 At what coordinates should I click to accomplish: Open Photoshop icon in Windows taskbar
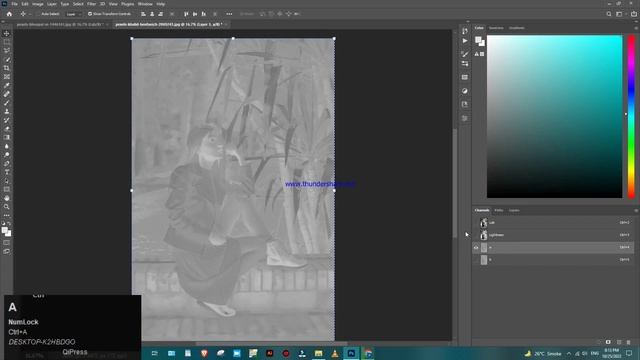(351, 353)
